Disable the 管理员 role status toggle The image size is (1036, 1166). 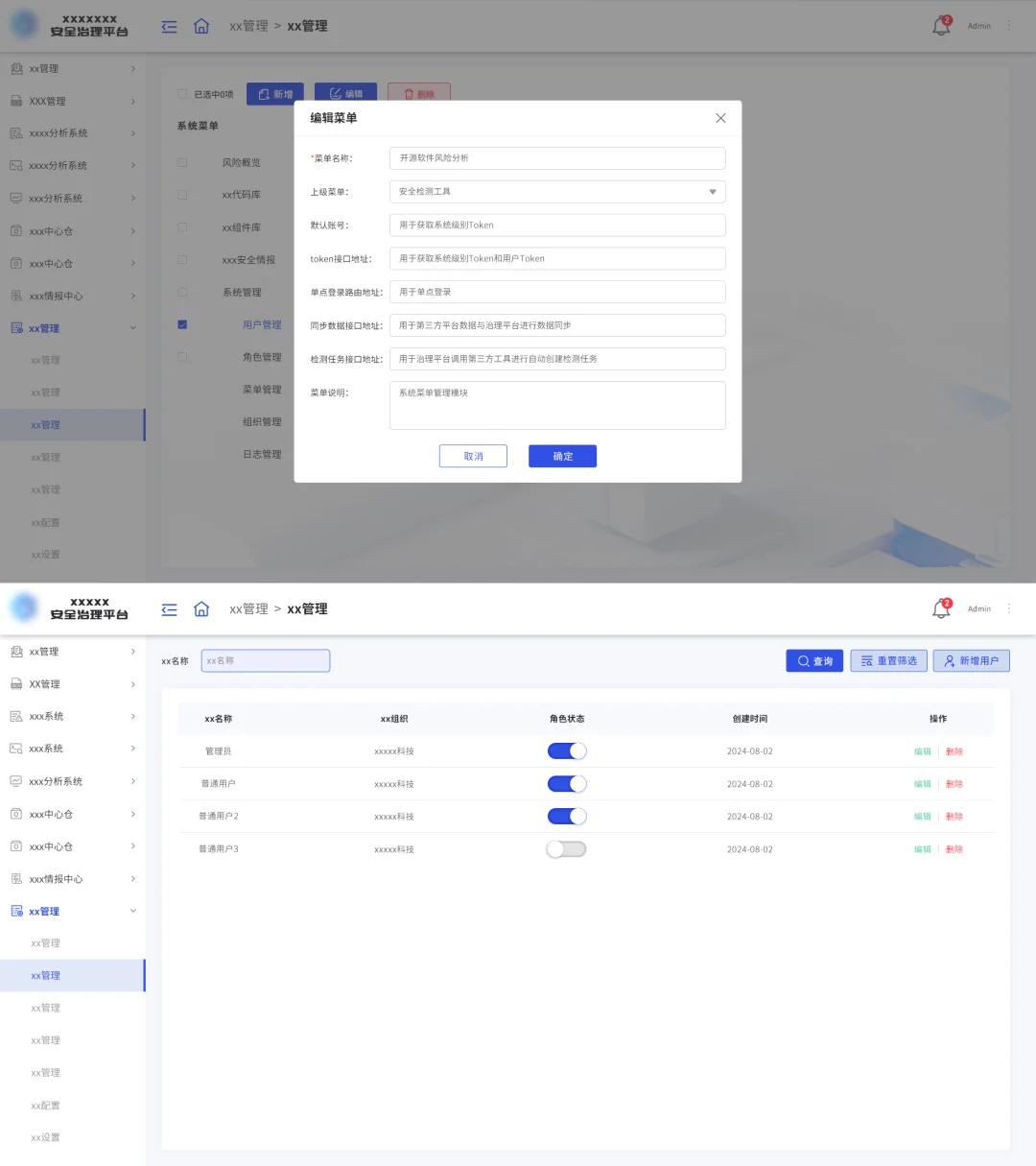[x=566, y=750]
